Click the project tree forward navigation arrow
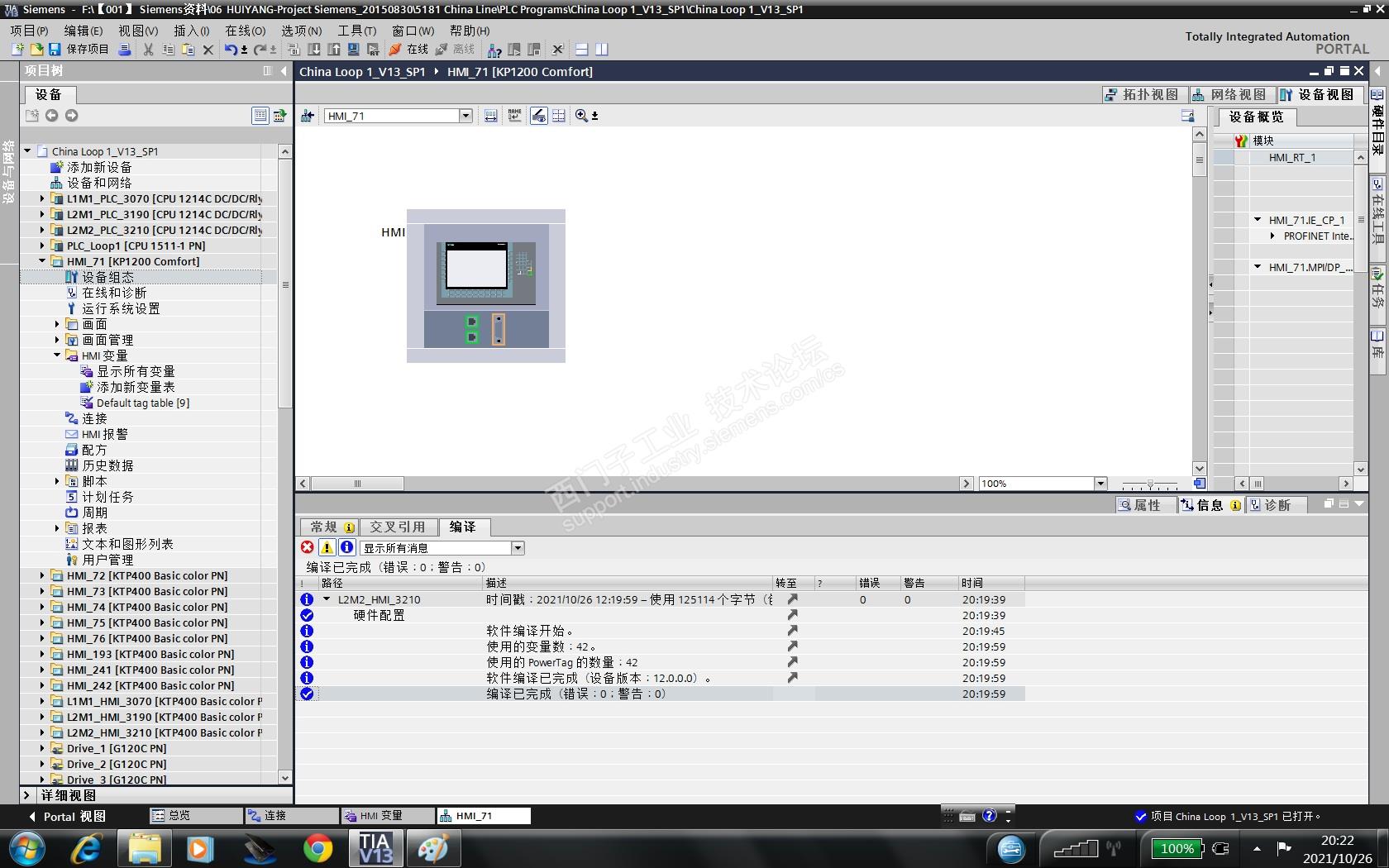 point(71,116)
